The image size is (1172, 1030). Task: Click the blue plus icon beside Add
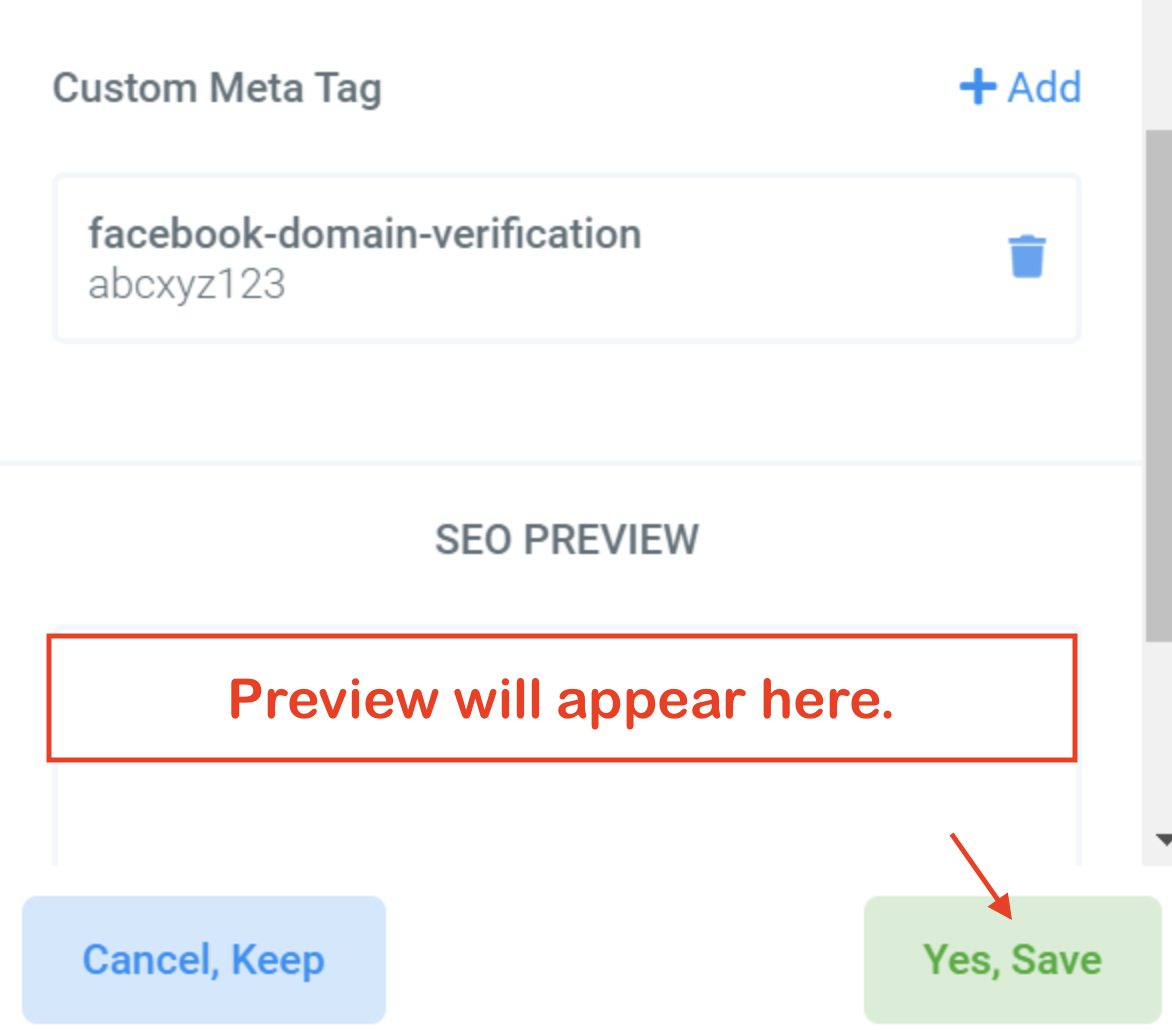click(x=978, y=87)
